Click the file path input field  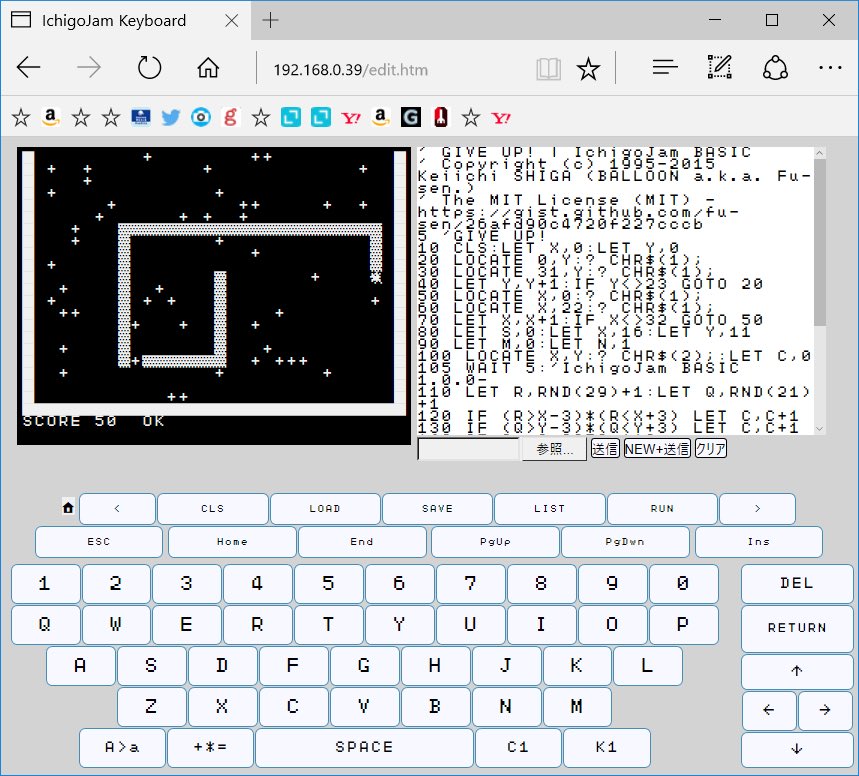[468, 449]
